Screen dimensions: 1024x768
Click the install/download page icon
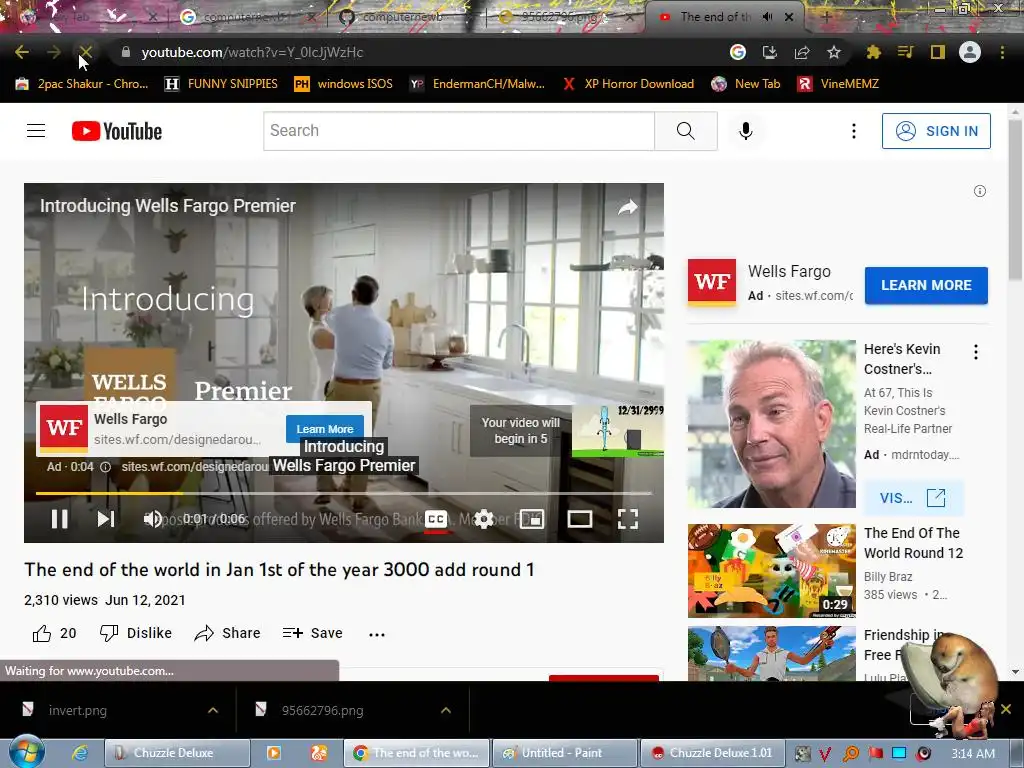coord(769,52)
